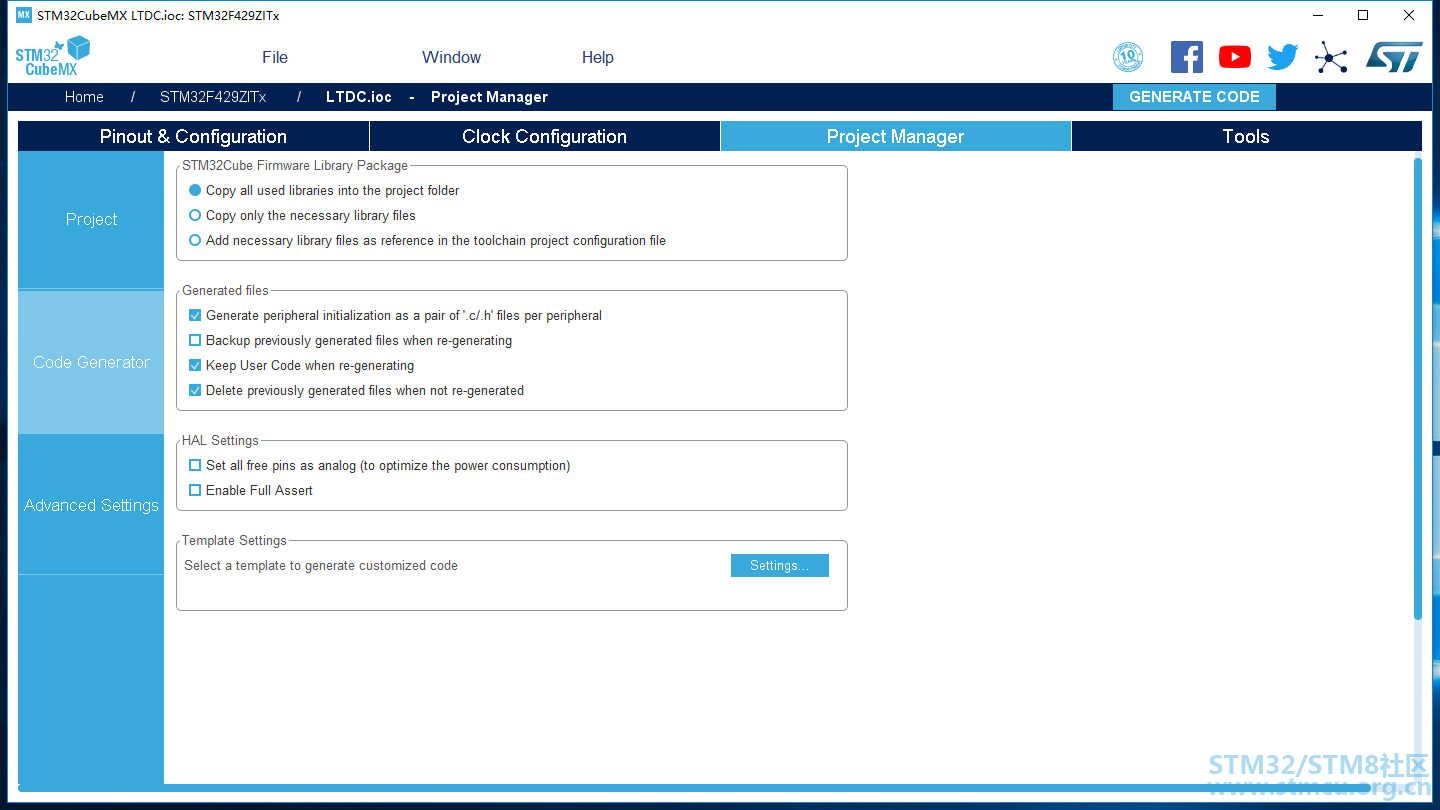Open the Project side section
Viewport: 1440px width, 810px height.
coord(91,219)
